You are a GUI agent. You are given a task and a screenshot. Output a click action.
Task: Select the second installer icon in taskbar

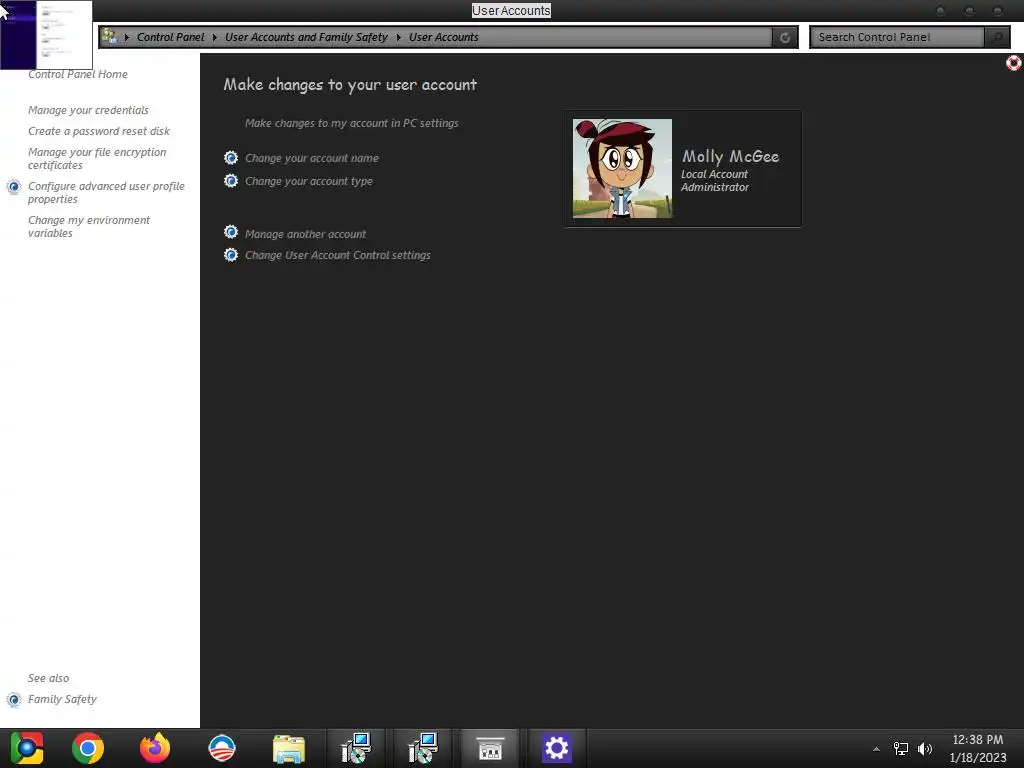click(x=423, y=748)
